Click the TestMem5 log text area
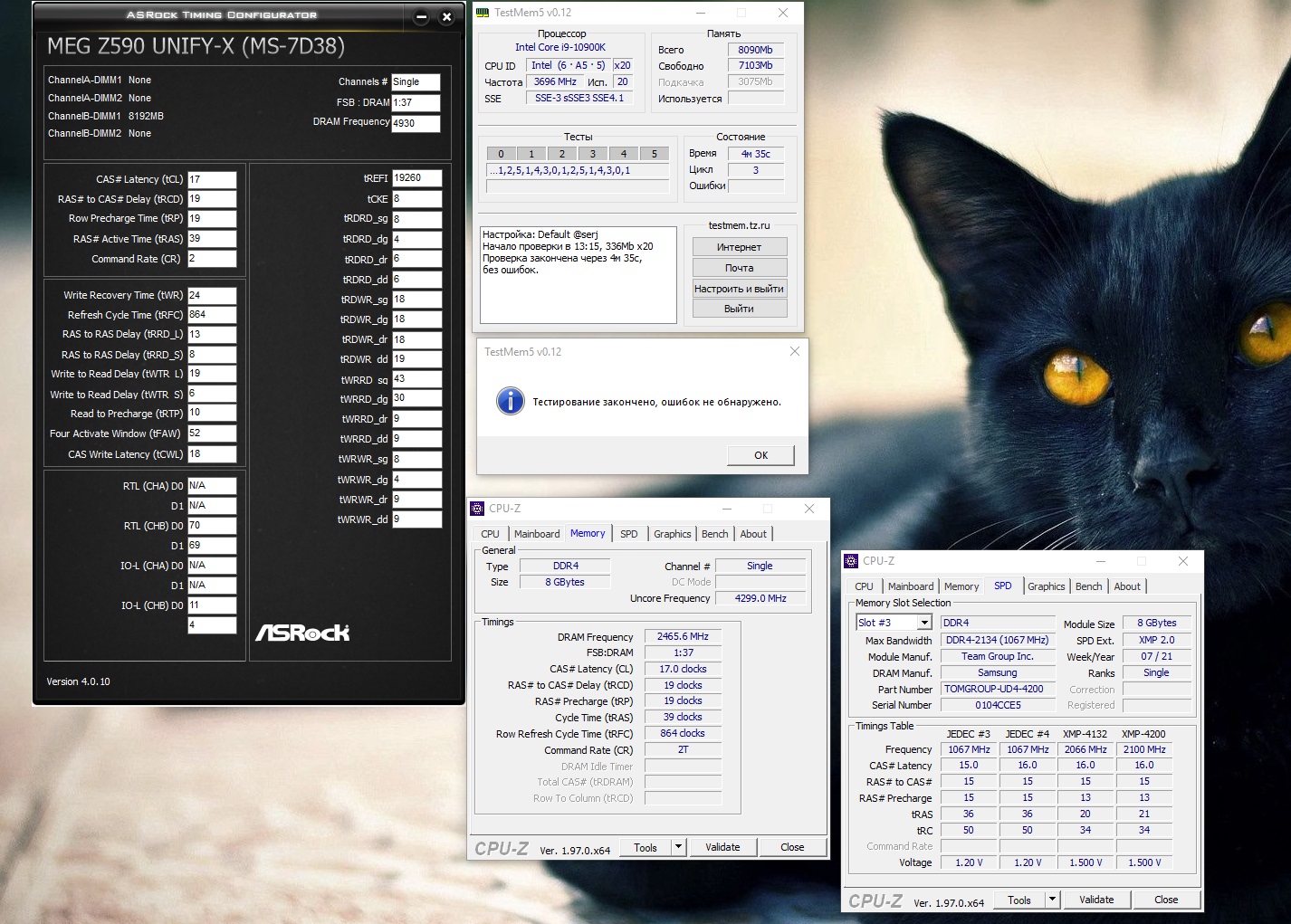Image resolution: width=1291 pixels, height=924 pixels. (579, 275)
